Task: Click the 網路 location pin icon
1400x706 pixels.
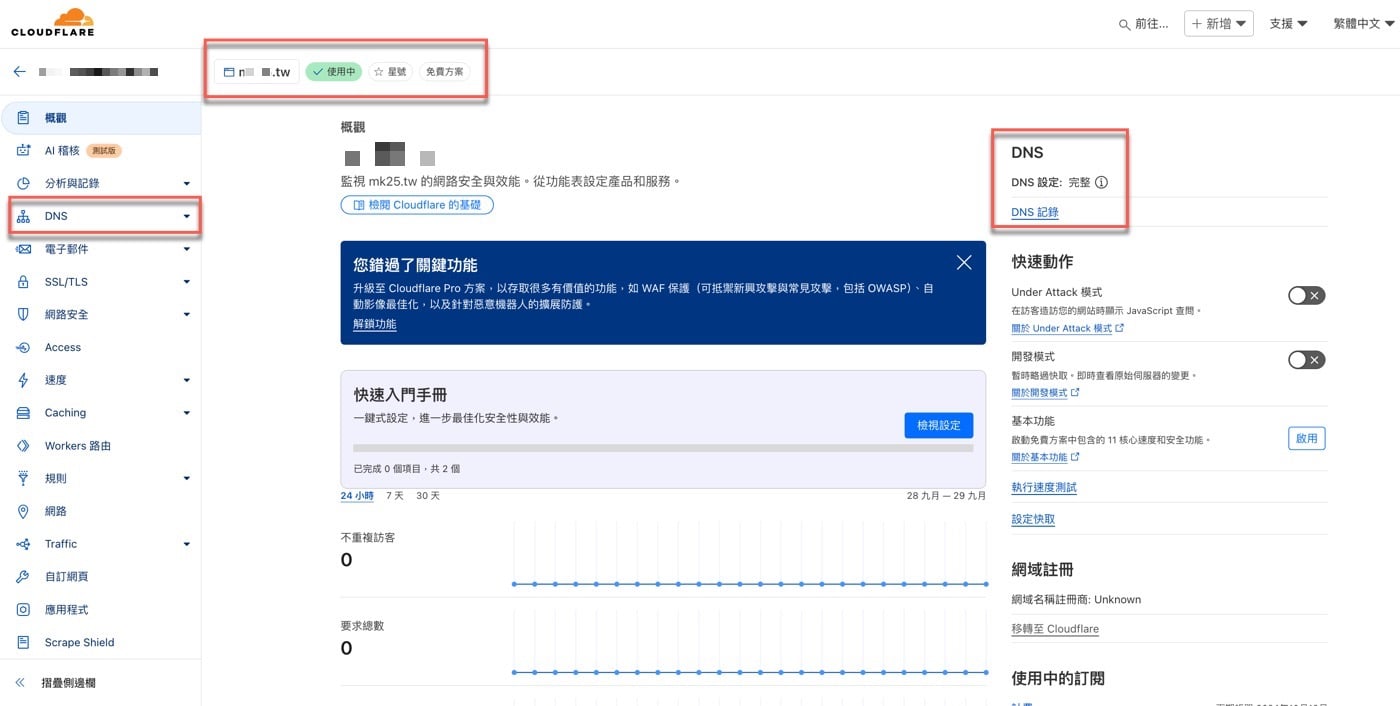Action: tap(24, 511)
